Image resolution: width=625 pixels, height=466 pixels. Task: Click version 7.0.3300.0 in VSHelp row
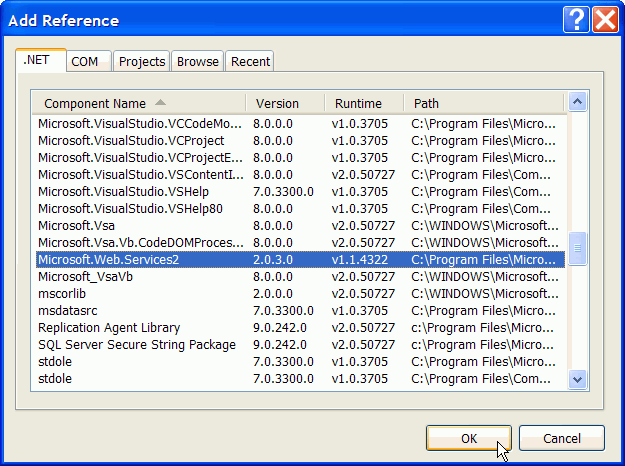pyautogui.click(x=283, y=192)
